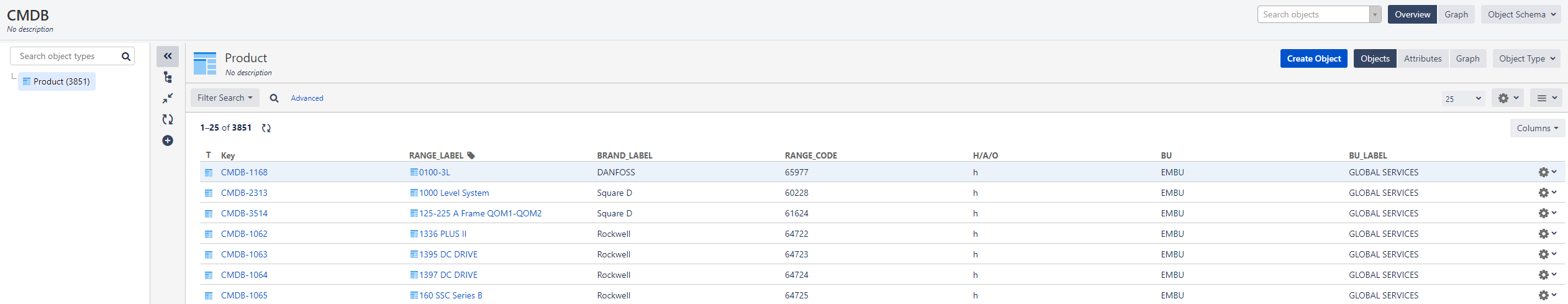Collapse the sidebar with double-chevron icon
Viewport: 1568px width, 304px height.
click(168, 56)
